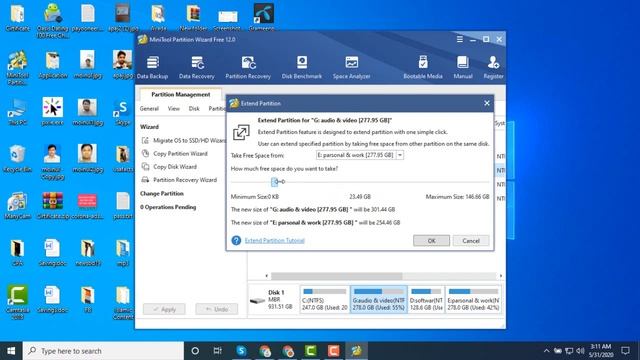The height and width of the screenshot is (360, 640).
Task: Cancel the Extend Partition dialog
Action: pyautogui.click(x=471, y=241)
